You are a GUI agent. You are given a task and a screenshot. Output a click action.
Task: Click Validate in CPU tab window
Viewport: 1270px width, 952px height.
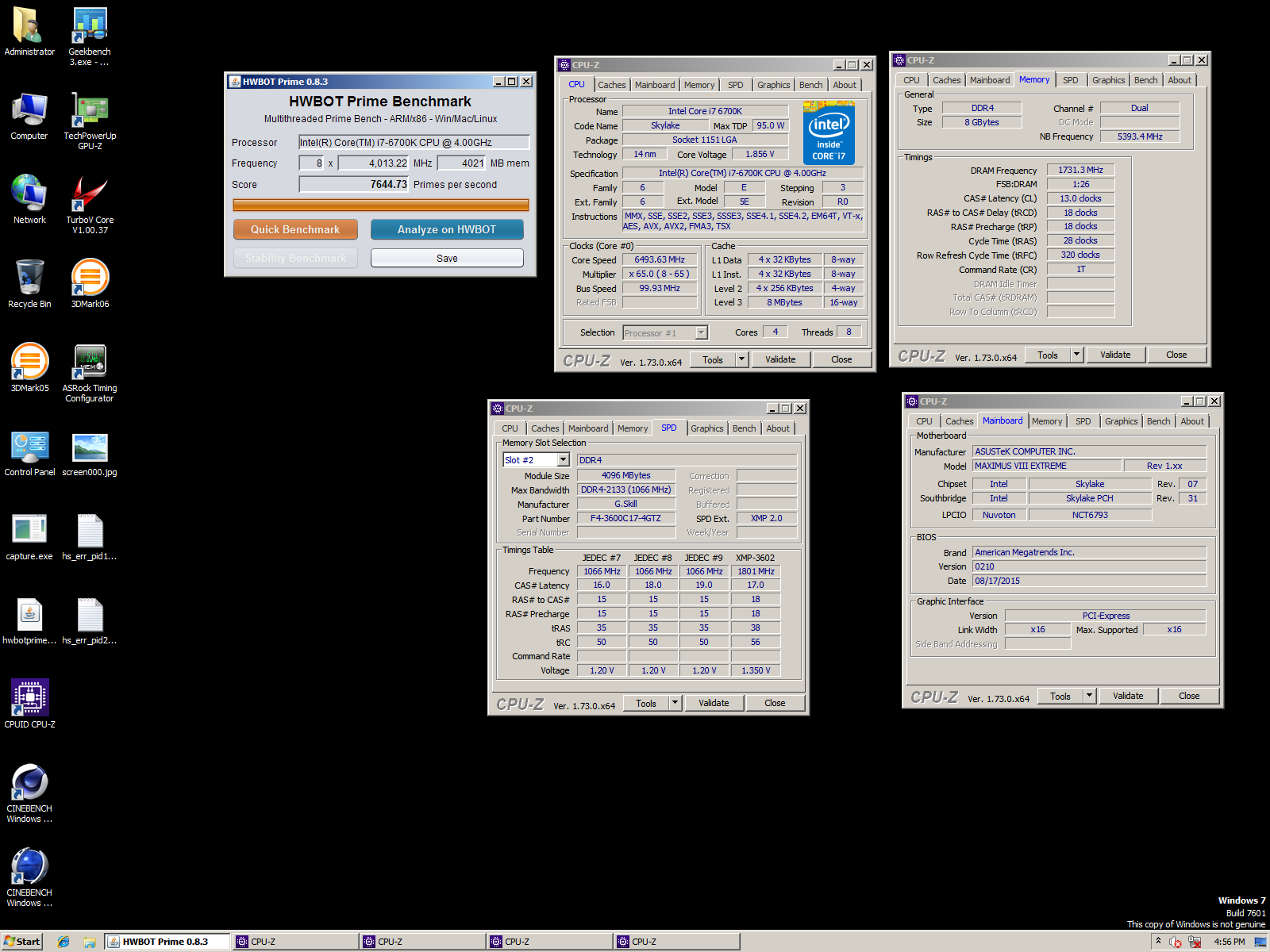[780, 359]
